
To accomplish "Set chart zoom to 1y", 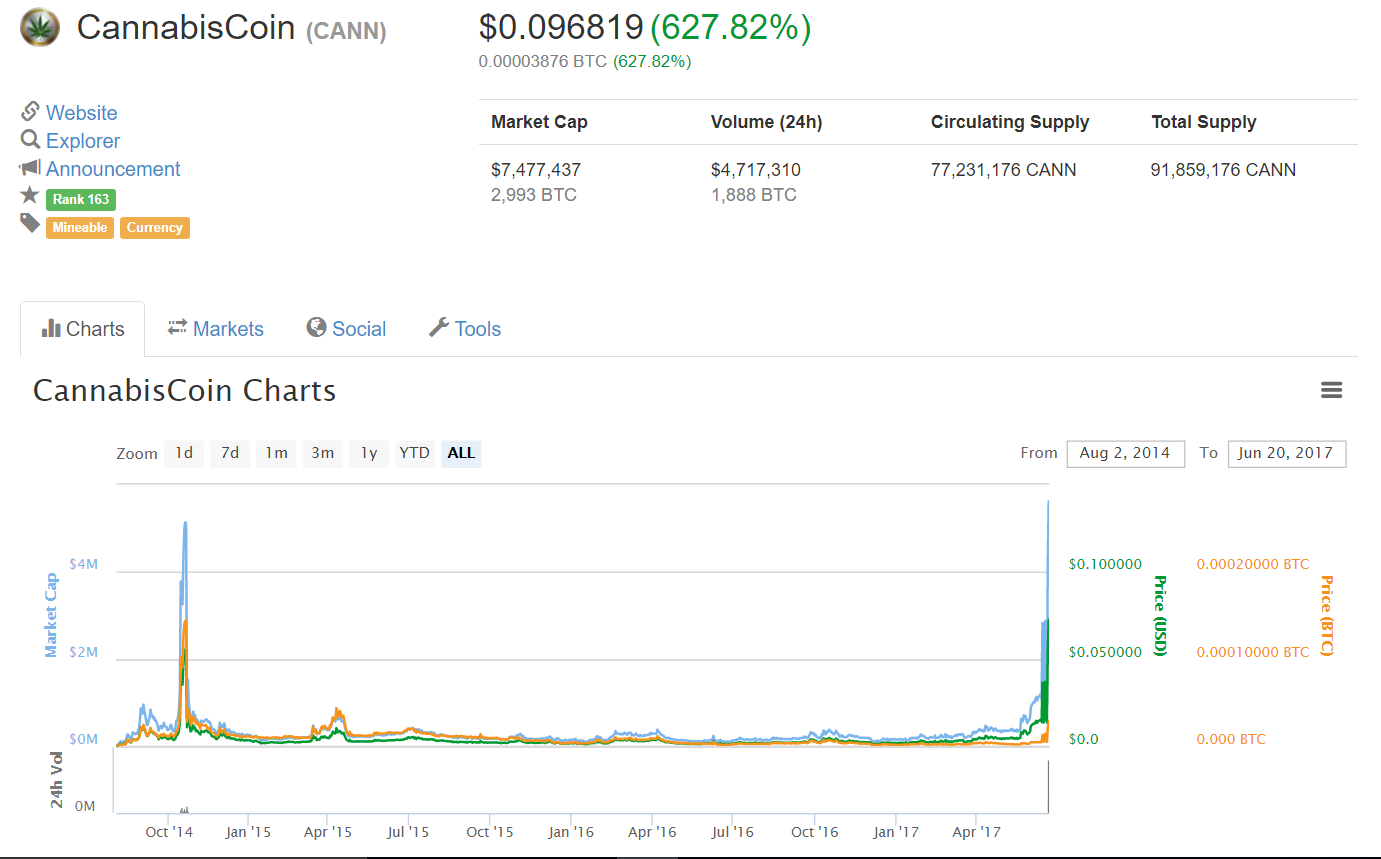I will point(369,453).
